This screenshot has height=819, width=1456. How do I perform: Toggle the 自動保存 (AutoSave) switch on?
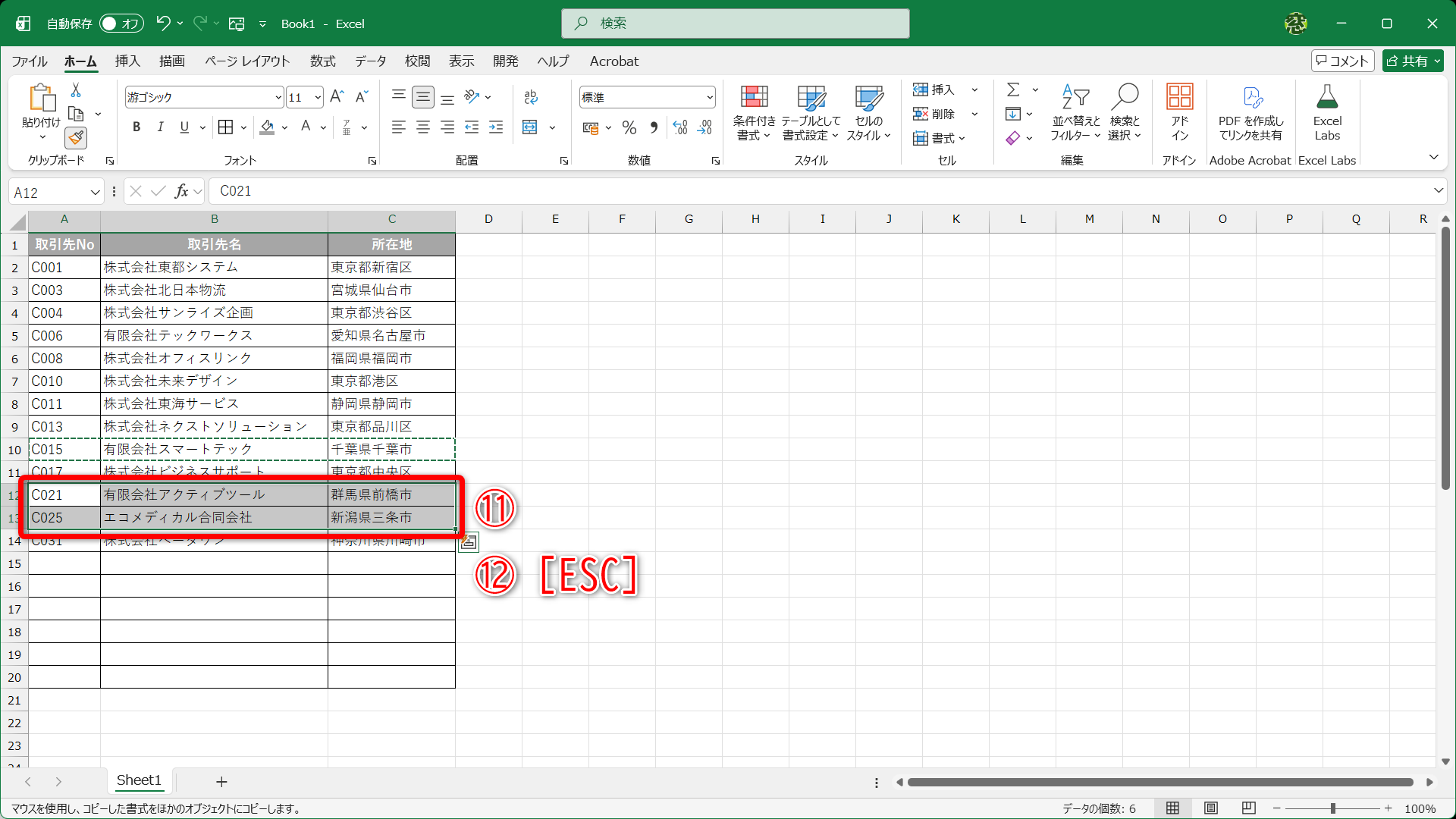[x=121, y=24]
